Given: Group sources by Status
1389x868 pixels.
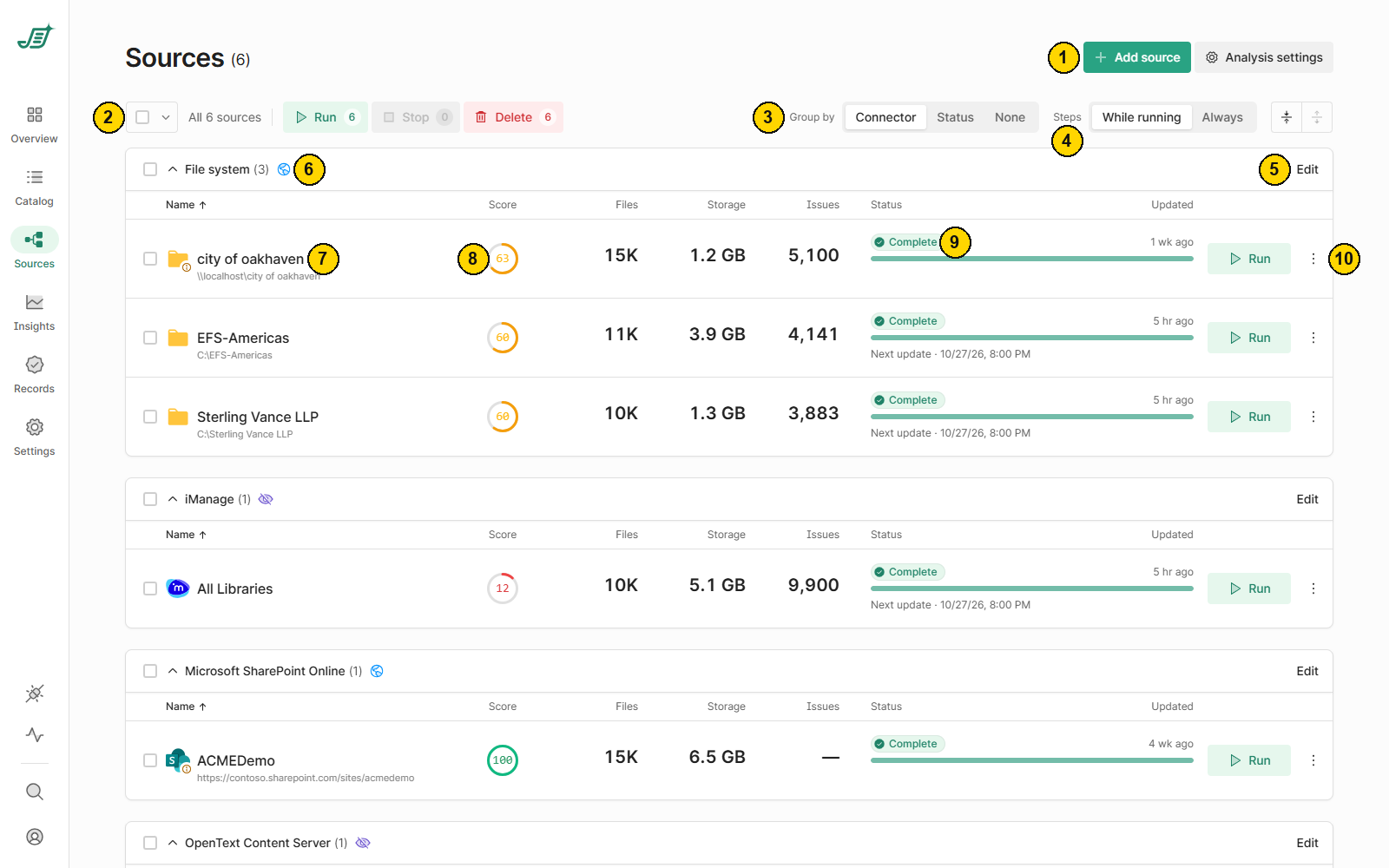Looking at the screenshot, I should point(955,117).
